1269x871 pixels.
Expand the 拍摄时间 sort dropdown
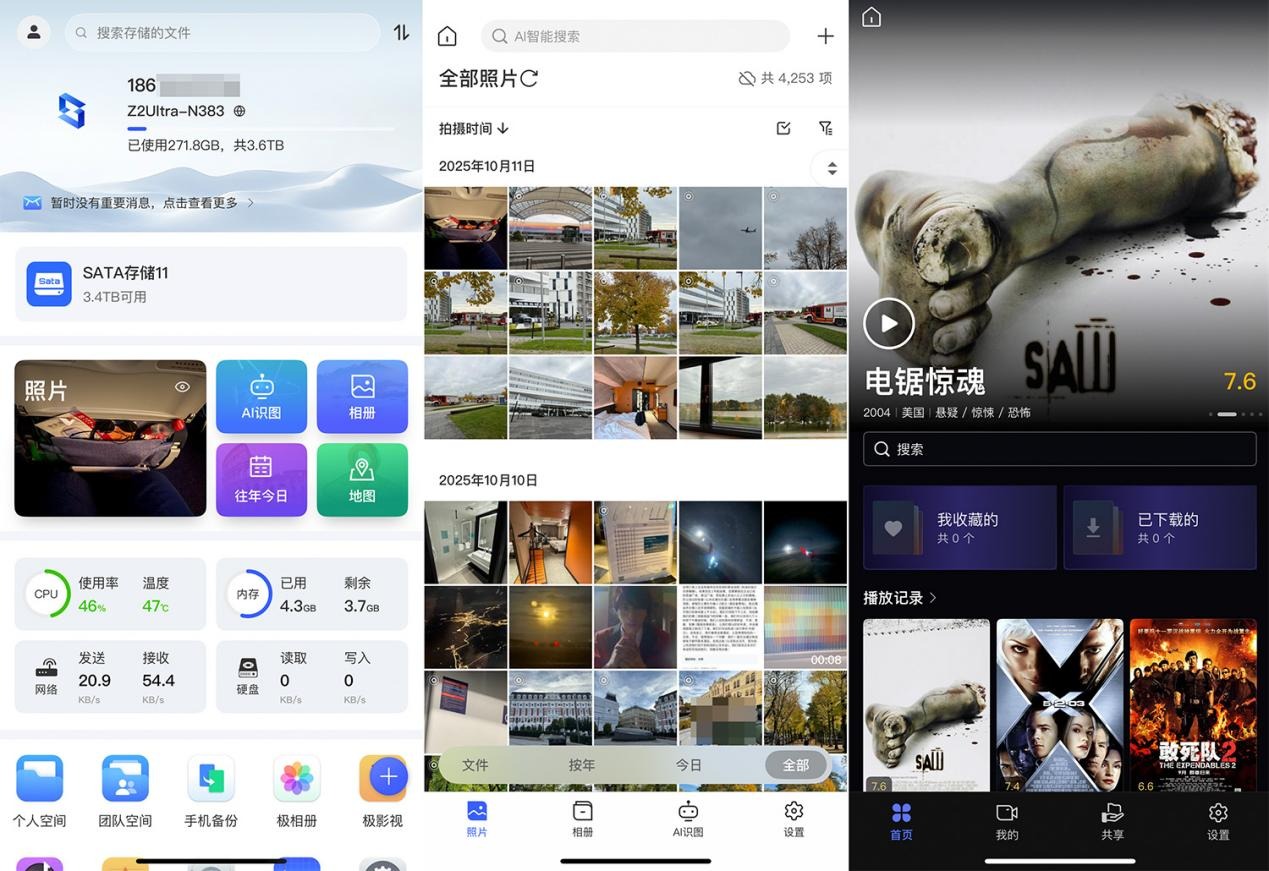pyautogui.click(x=472, y=128)
